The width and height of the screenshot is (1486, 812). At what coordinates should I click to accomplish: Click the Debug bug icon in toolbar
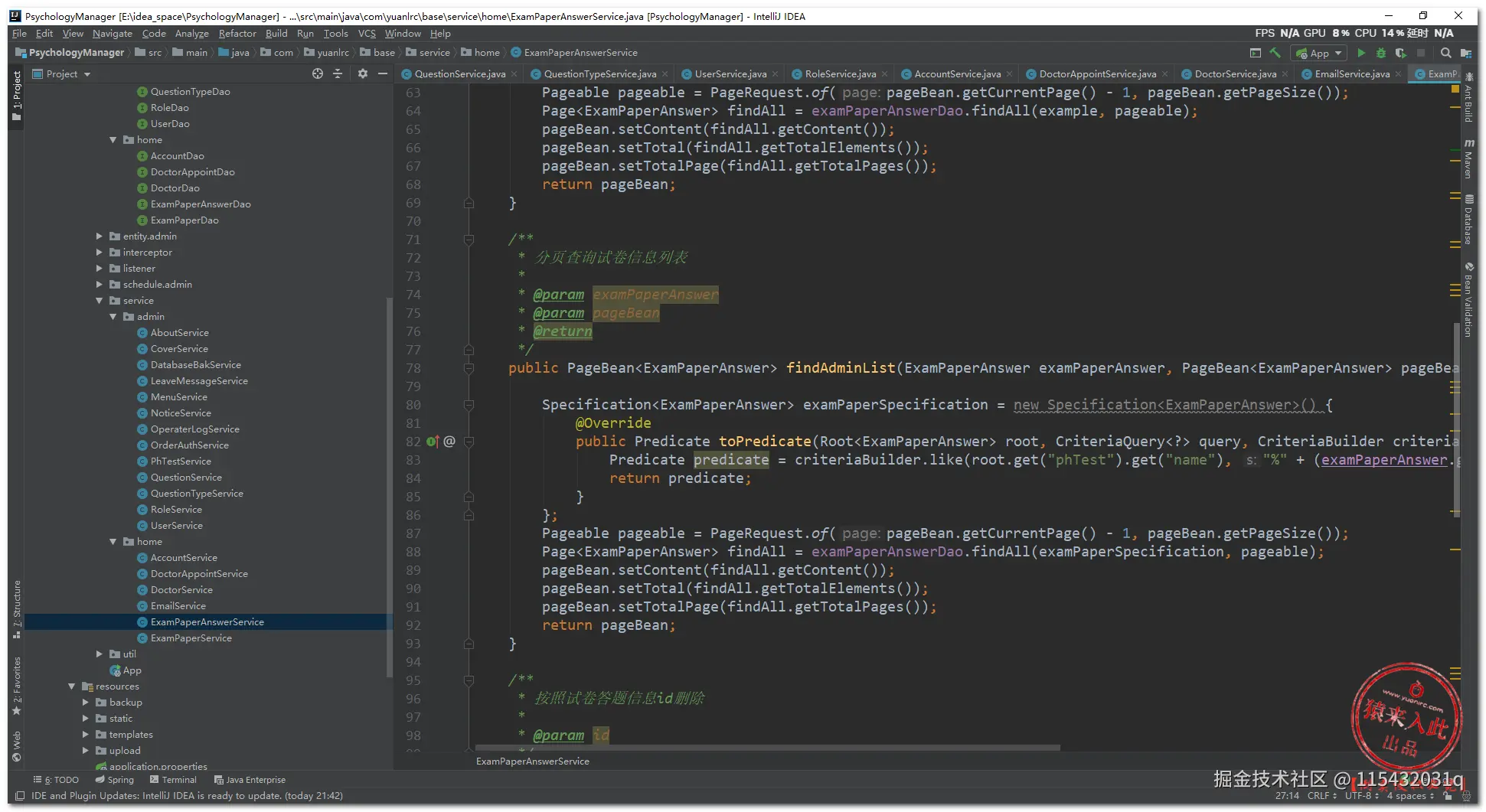point(1380,54)
